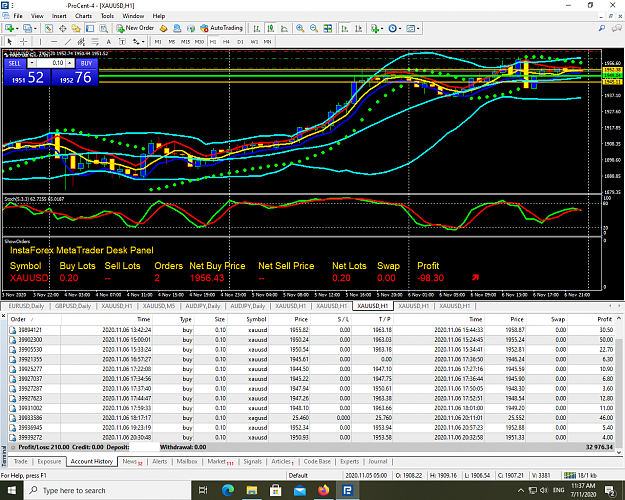The image size is (625, 500).
Task: Select the Vertical Line drawing tool
Action: pos(40,41)
